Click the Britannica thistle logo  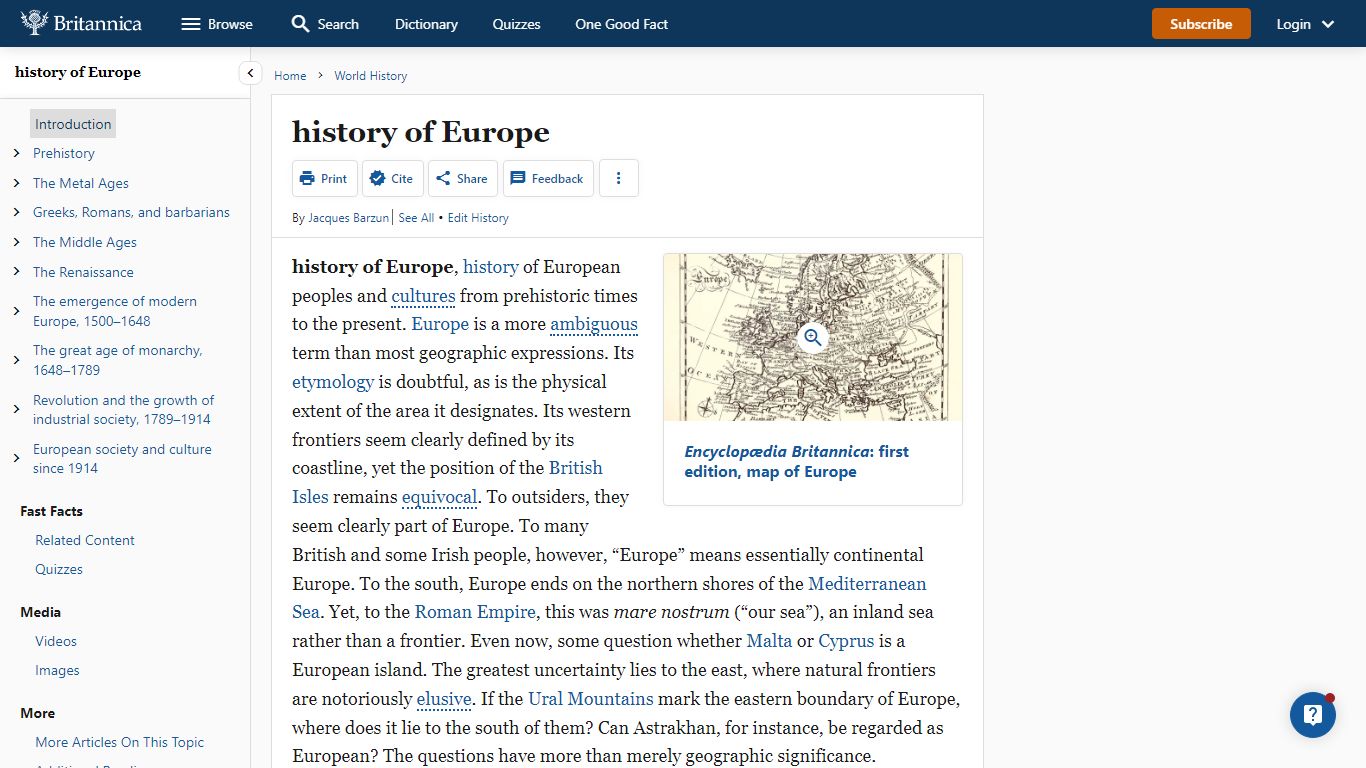(x=81, y=23)
